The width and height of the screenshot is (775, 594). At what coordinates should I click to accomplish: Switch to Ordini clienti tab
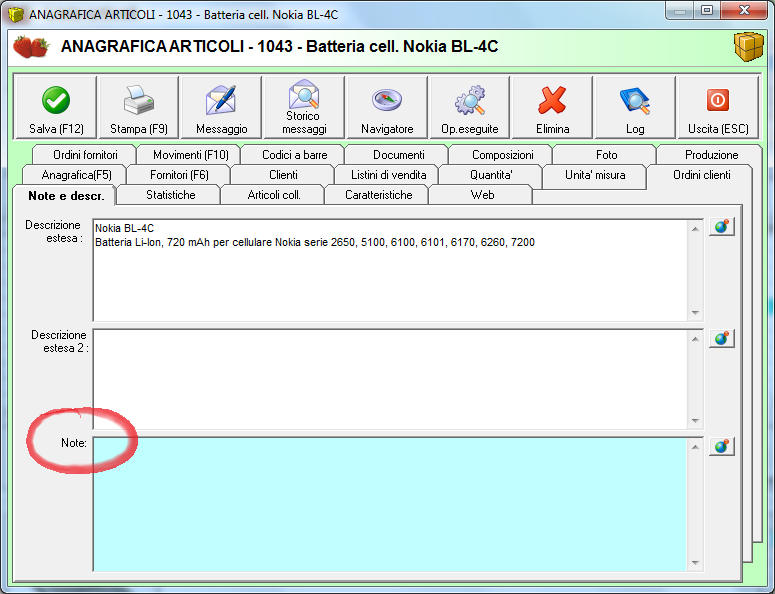701,175
